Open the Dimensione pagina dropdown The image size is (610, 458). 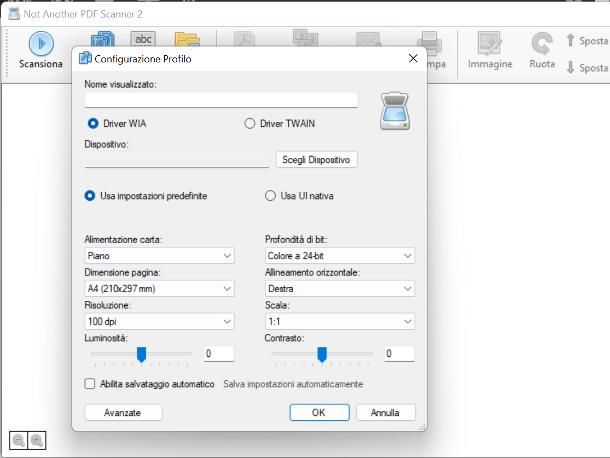pyautogui.click(x=160, y=289)
